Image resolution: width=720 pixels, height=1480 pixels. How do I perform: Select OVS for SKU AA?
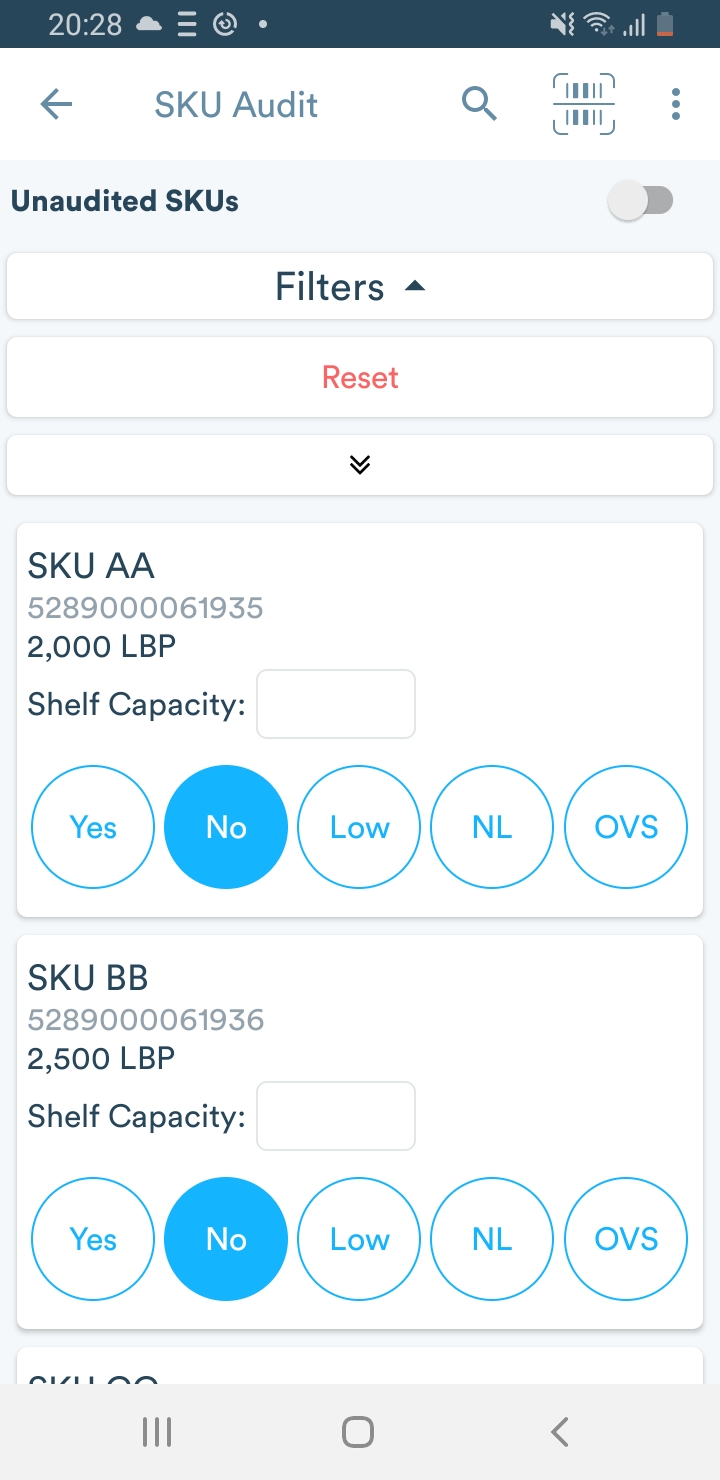pos(626,827)
